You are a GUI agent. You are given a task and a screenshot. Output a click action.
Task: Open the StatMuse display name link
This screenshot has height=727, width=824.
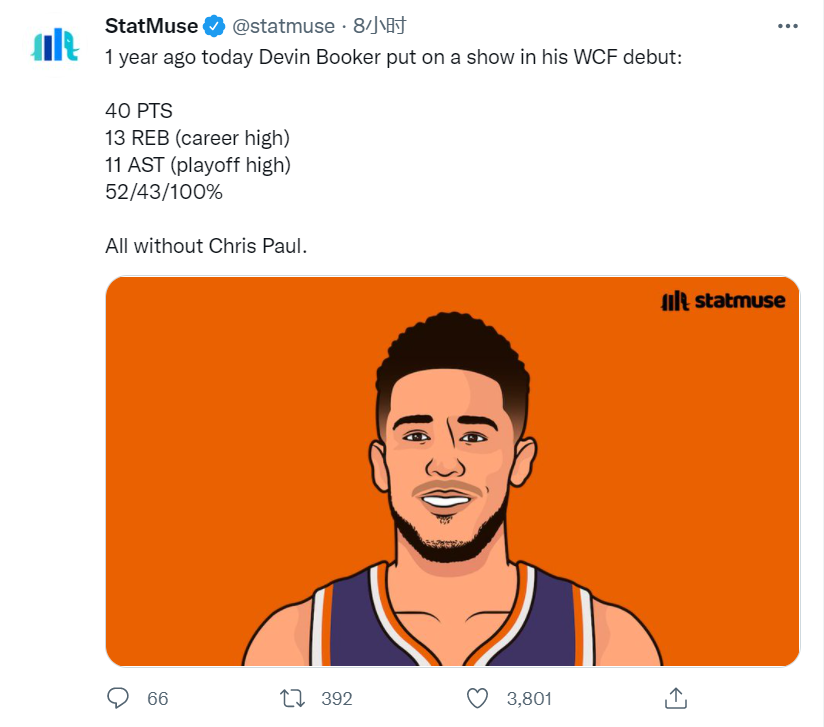pos(151,26)
